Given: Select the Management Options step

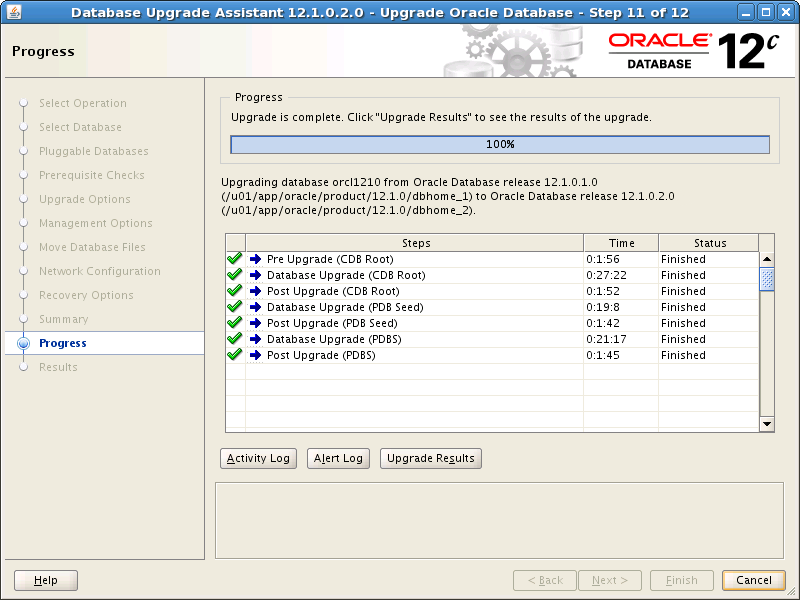Looking at the screenshot, I should coord(96,223).
